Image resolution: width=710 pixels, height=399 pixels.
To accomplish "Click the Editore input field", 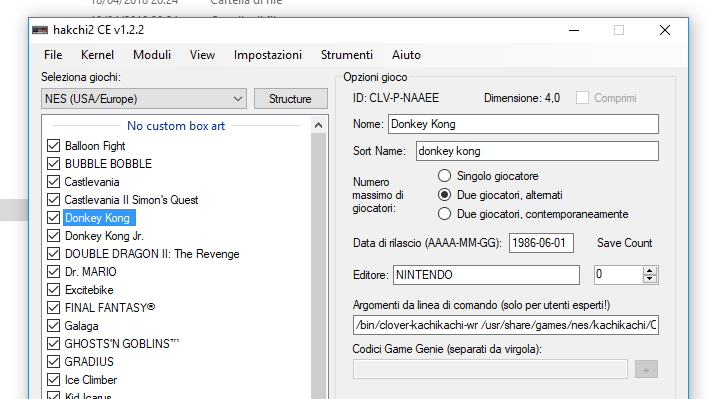I will point(486,275).
